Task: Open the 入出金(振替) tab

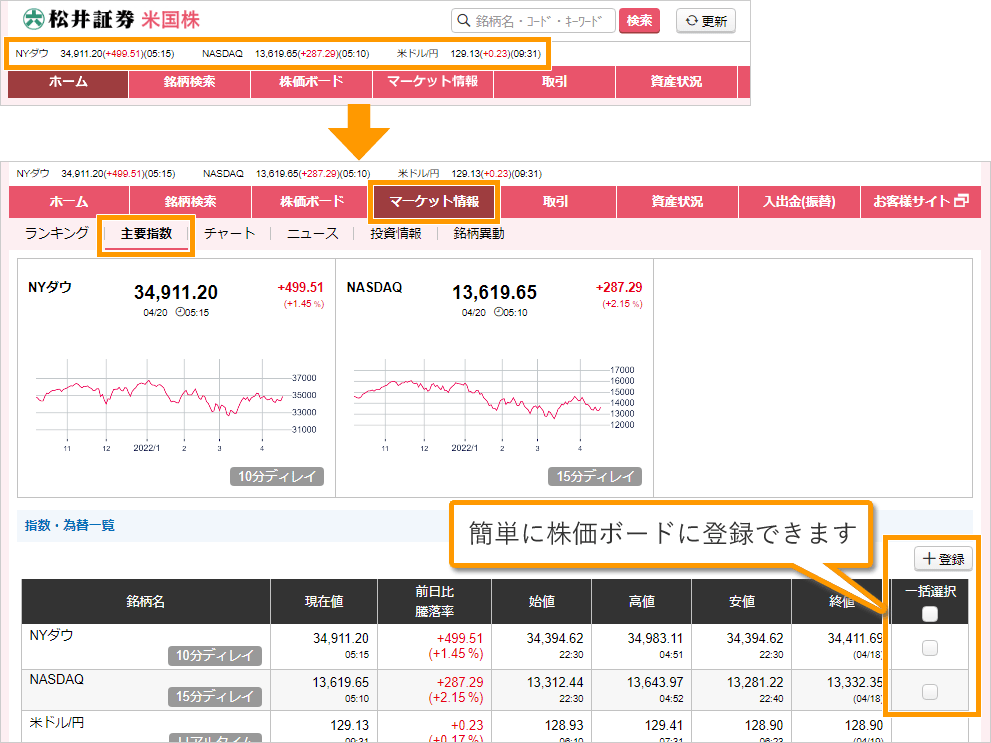Action: tap(799, 202)
